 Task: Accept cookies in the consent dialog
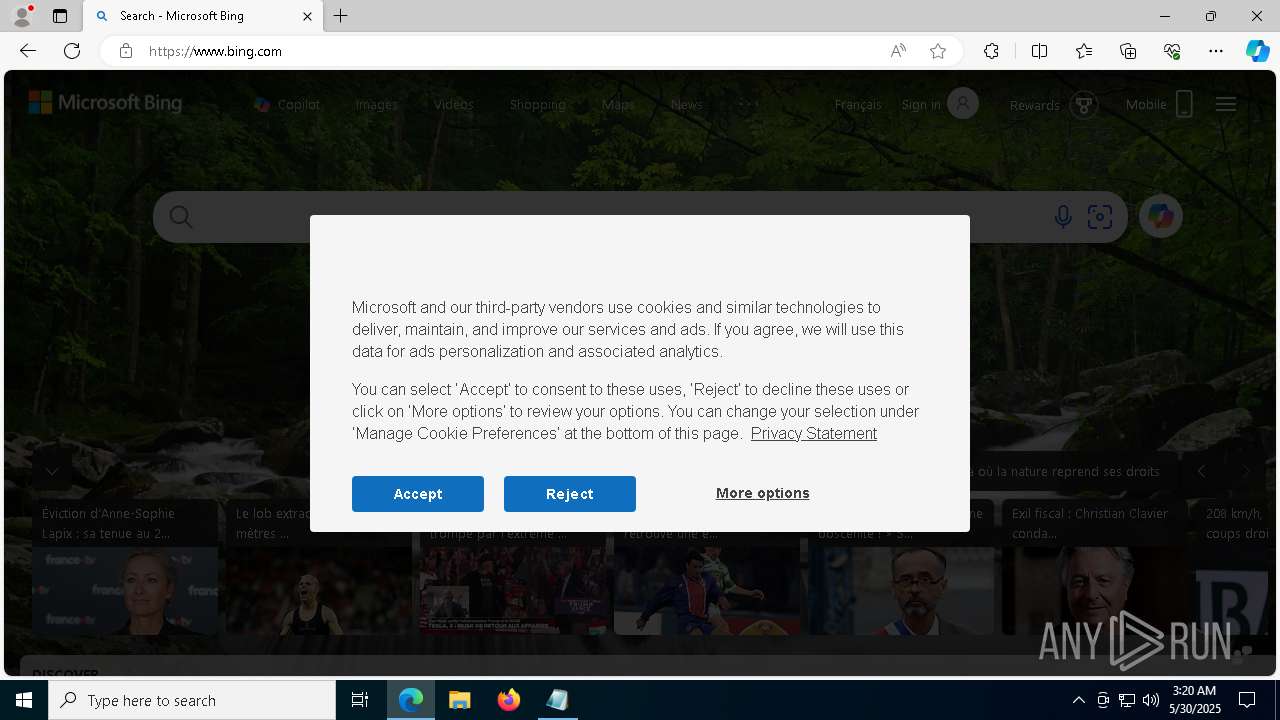(418, 494)
